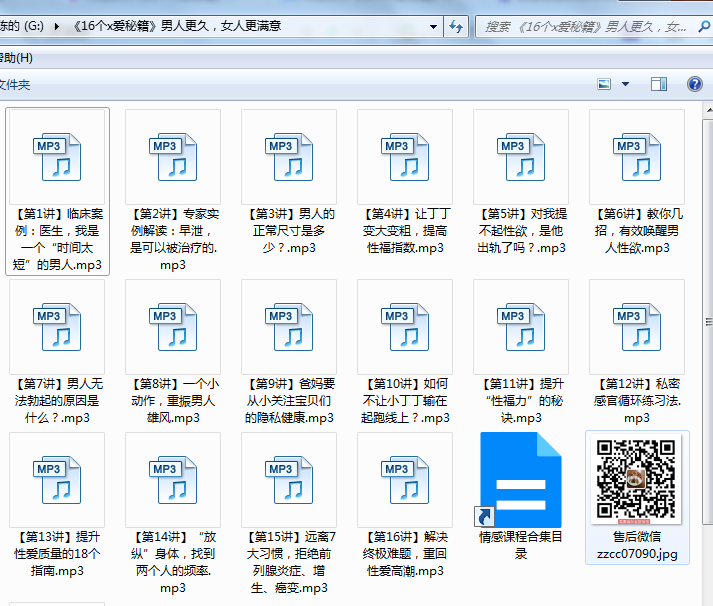Click filename text 【第2讲】专家实例解读
Image resolution: width=713 pixels, height=606 pixels.
[x=173, y=239]
